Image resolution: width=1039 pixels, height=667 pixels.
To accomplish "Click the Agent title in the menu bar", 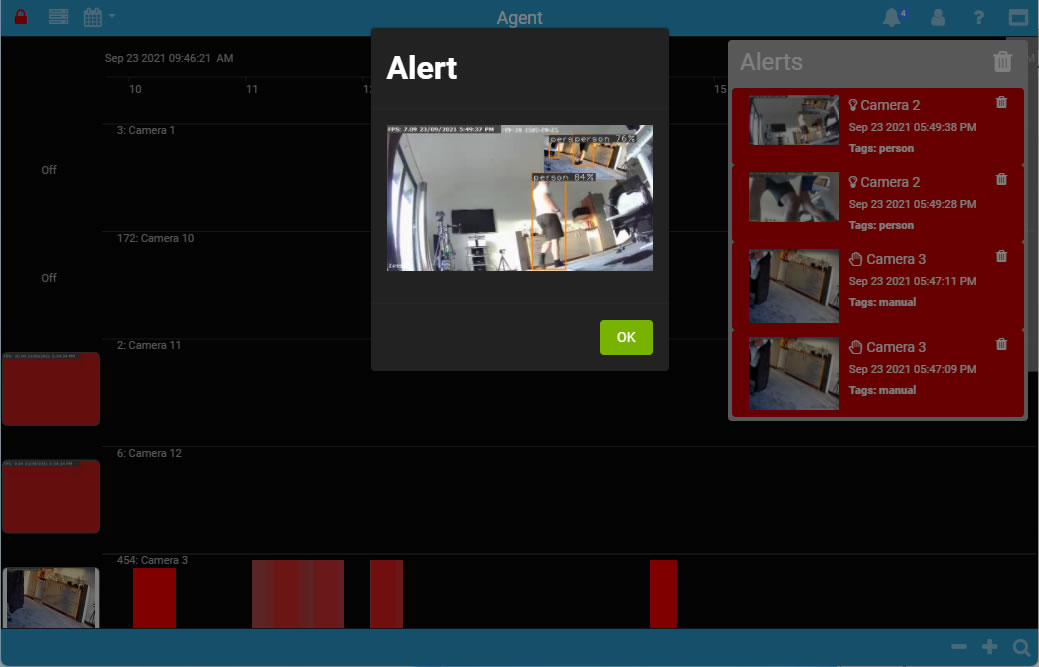I will (x=519, y=17).
